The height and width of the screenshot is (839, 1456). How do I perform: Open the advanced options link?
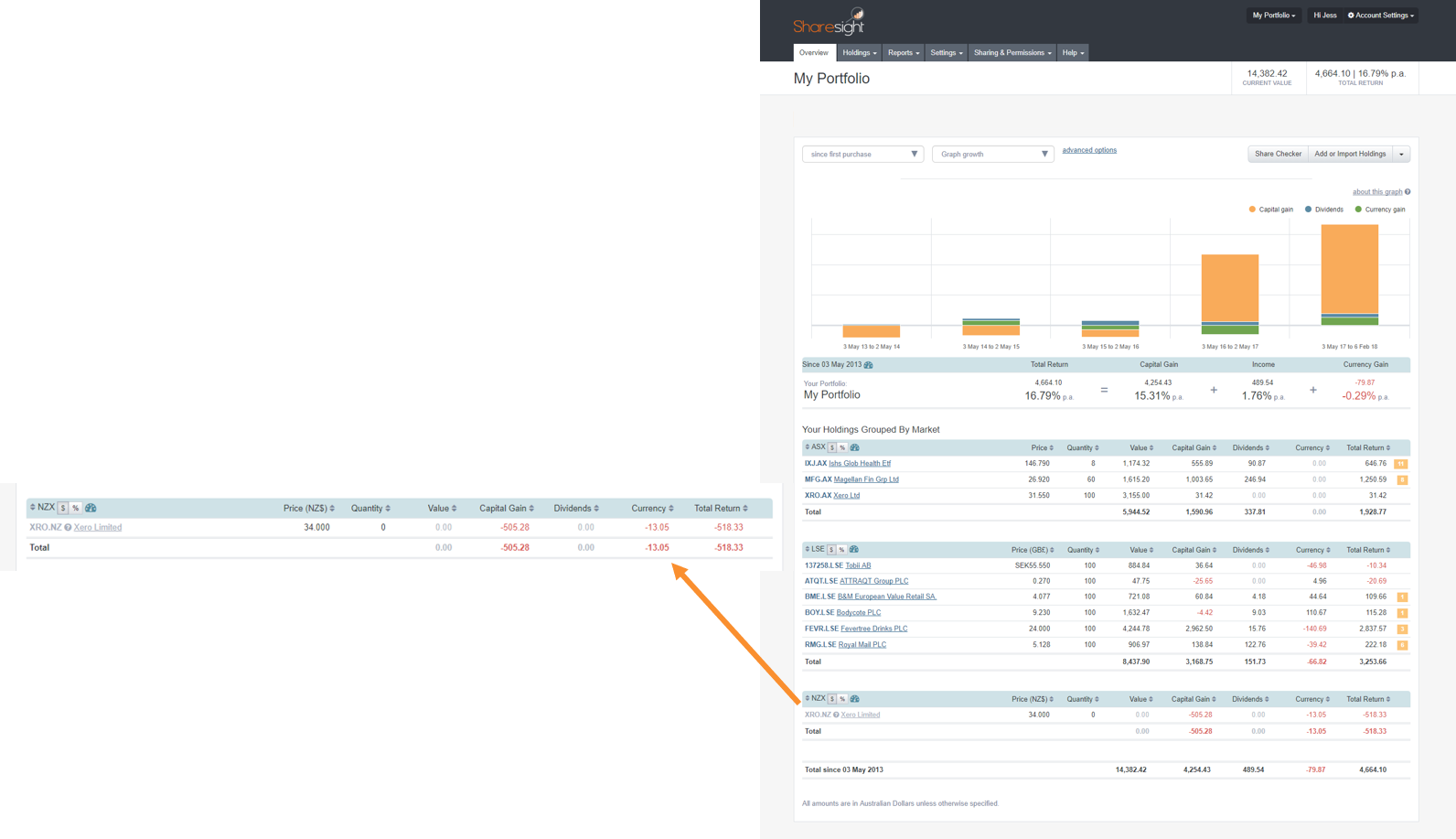pos(1089,150)
